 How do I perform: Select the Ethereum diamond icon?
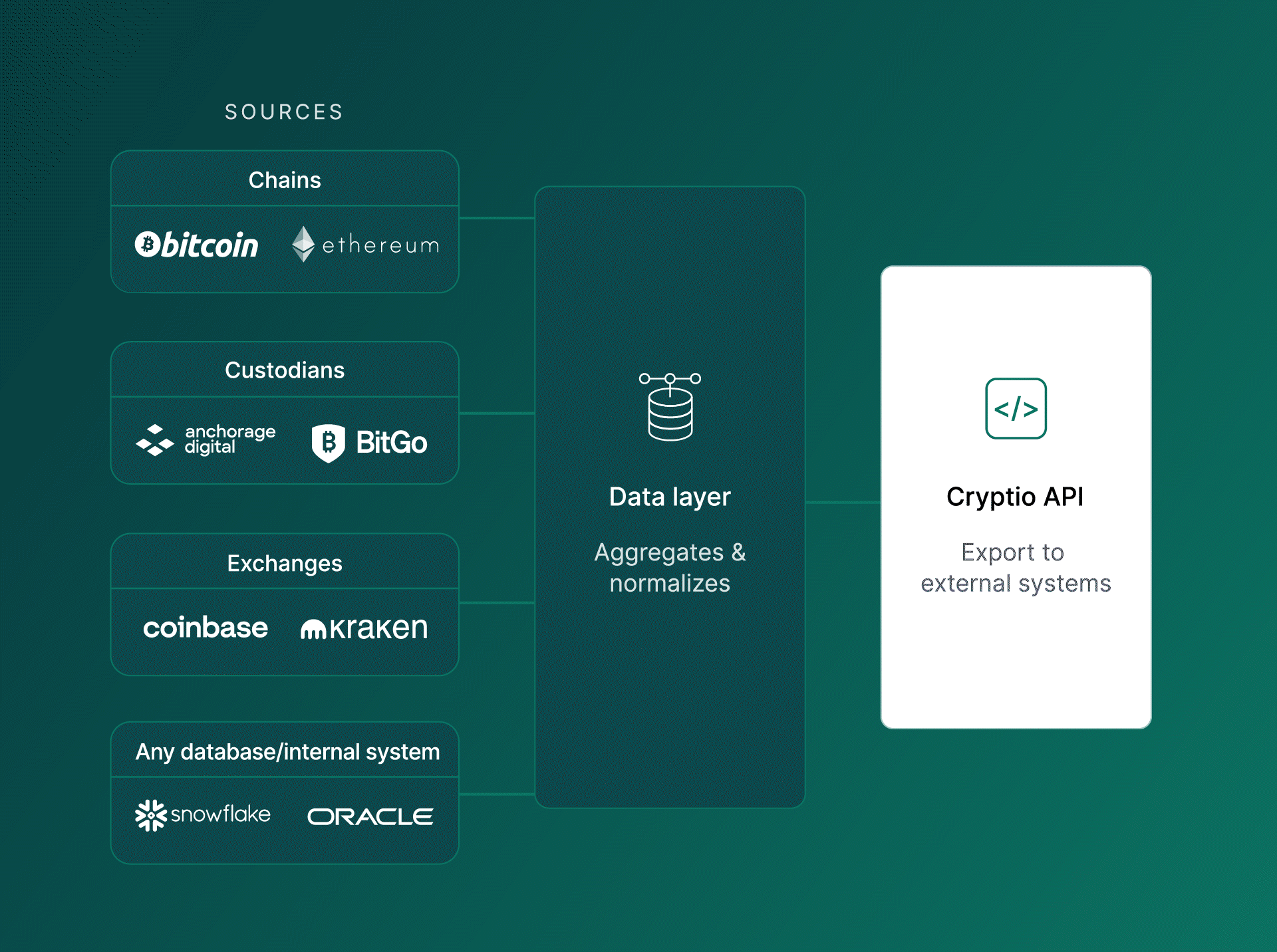[303, 245]
